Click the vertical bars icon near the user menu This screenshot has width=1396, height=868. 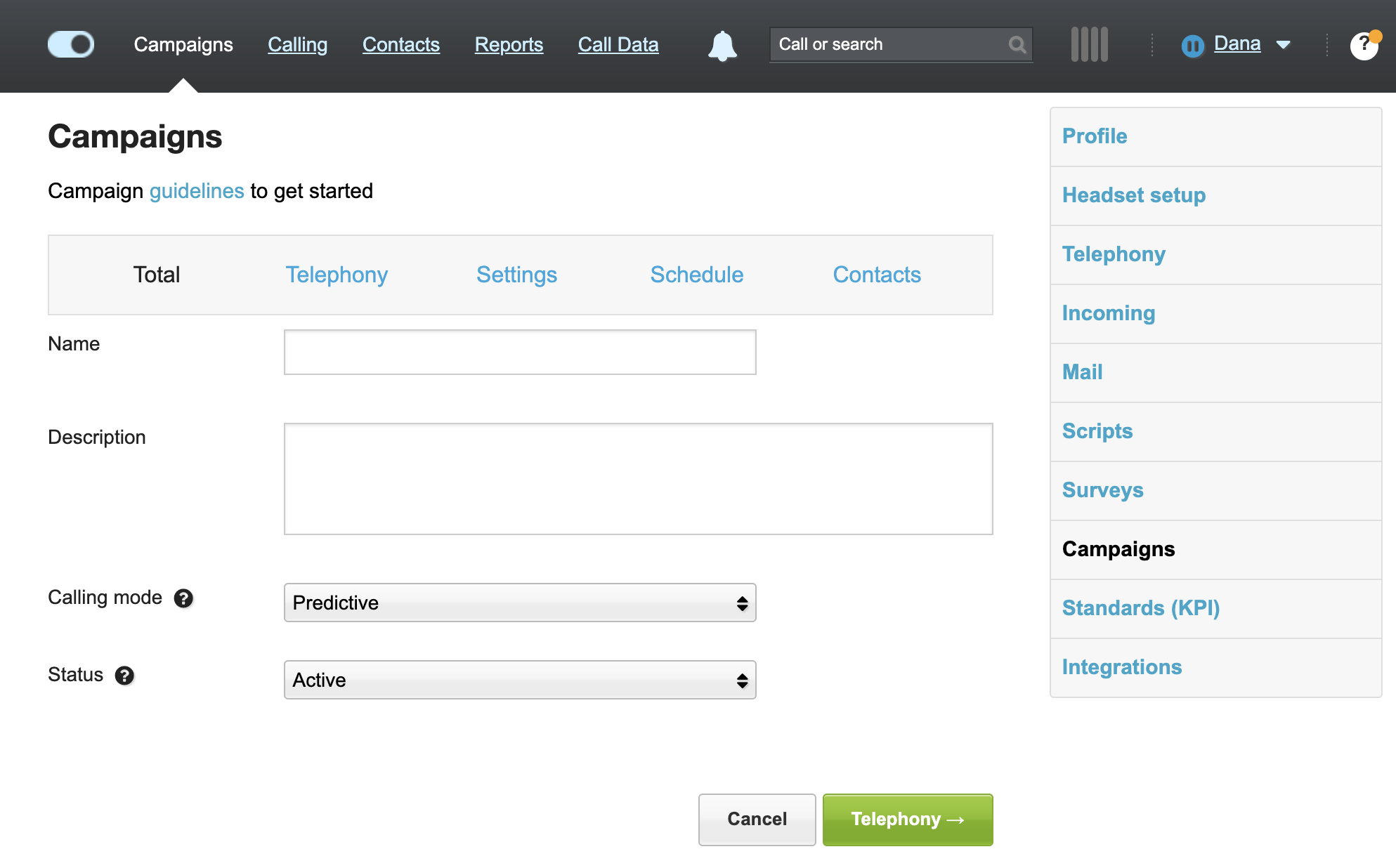tap(1088, 44)
